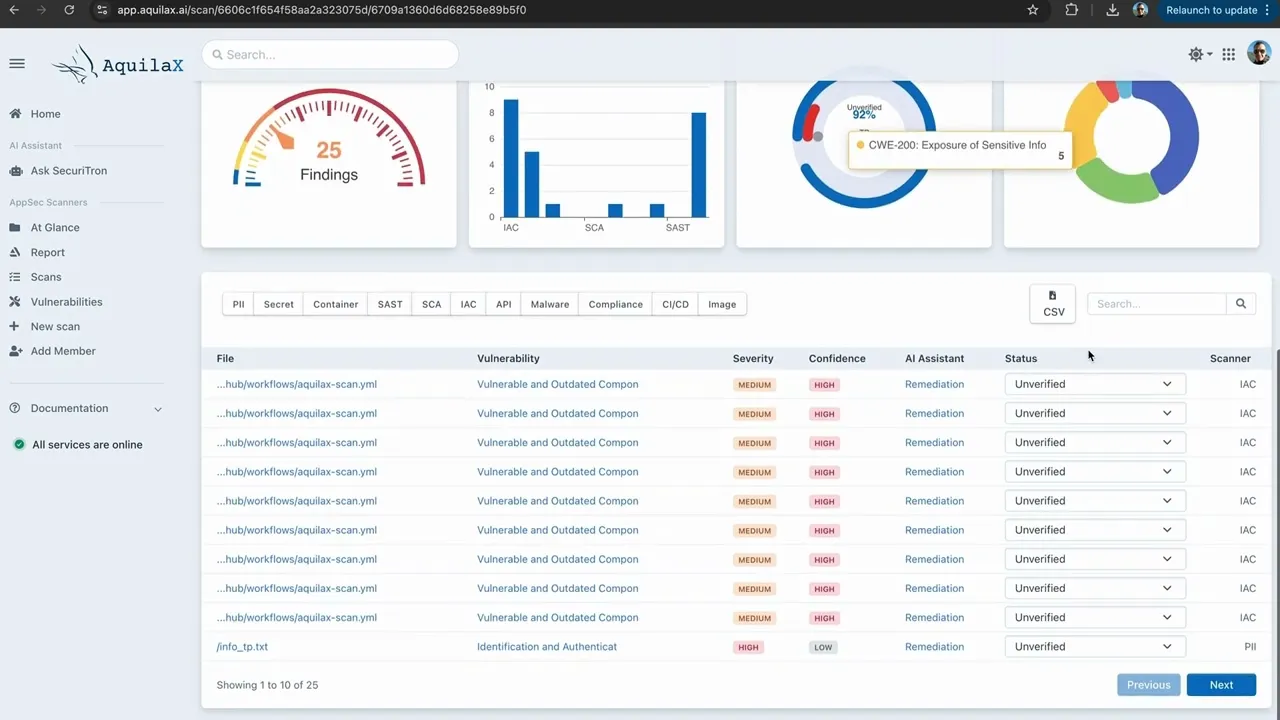Open Report in sidebar
This screenshot has height=720, width=1280.
(x=47, y=253)
